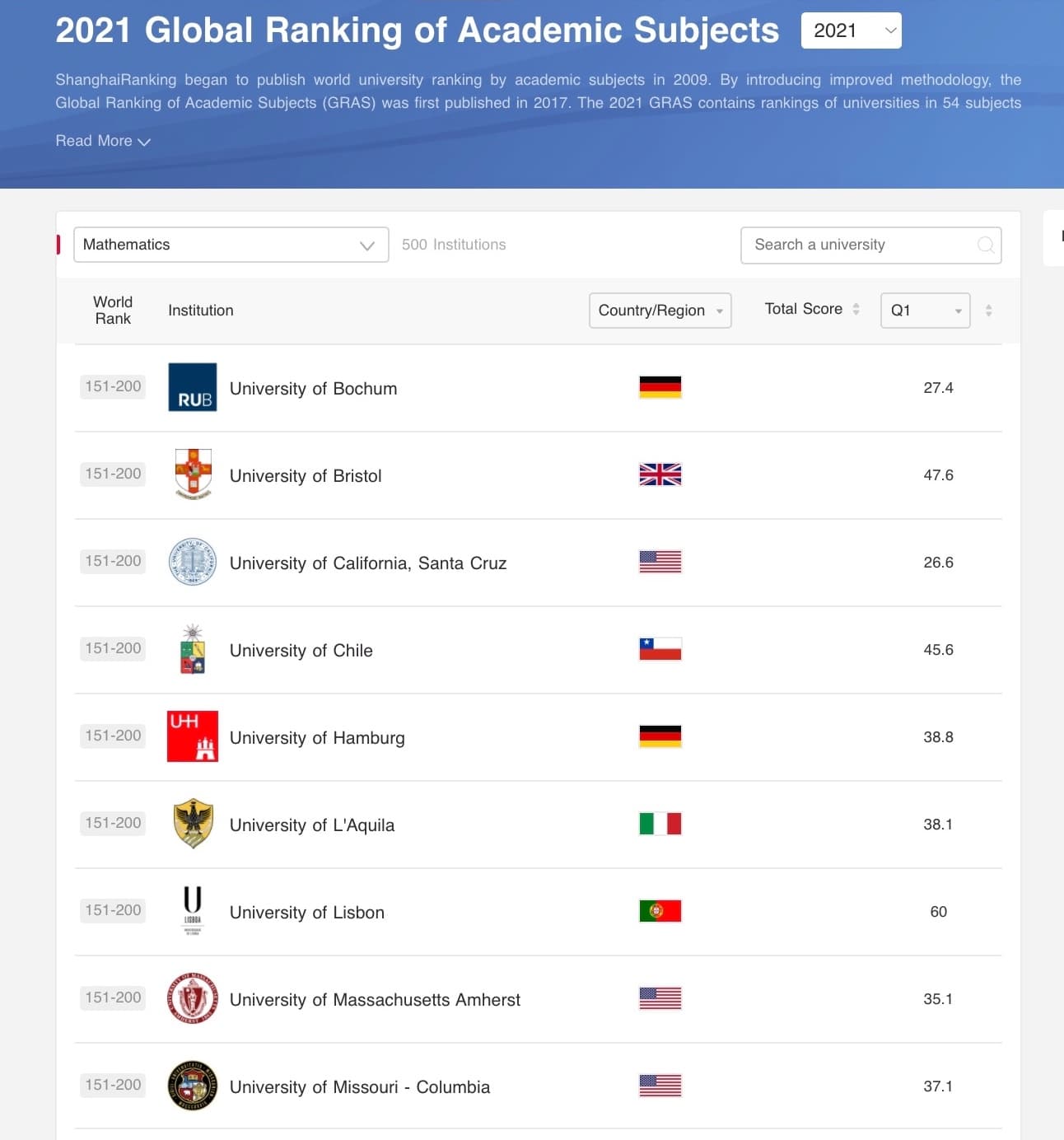Click the University of Chile crest
Screen dimensions: 1064x1140
pos(193,649)
